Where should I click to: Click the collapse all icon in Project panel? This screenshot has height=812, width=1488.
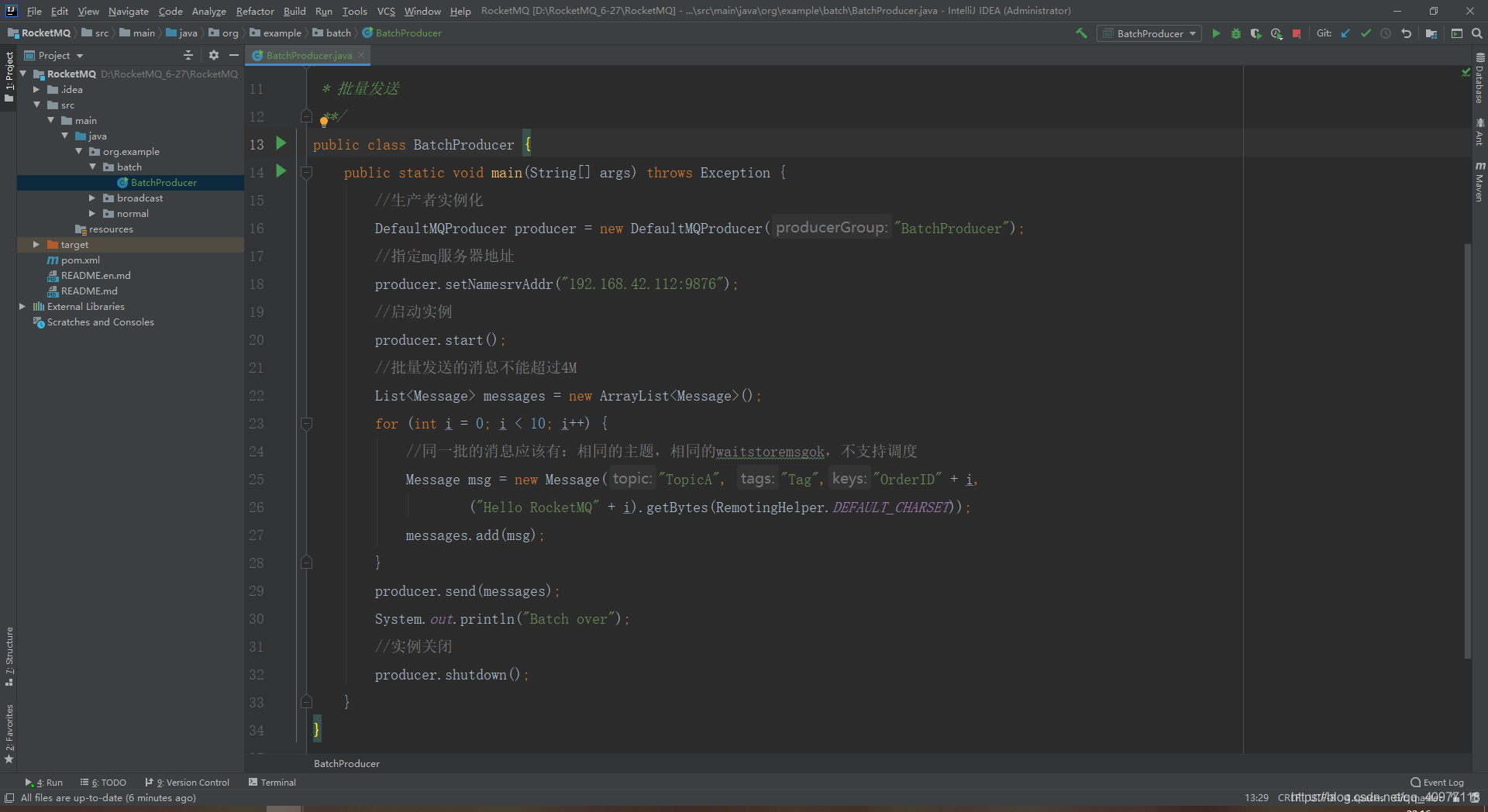(188, 55)
